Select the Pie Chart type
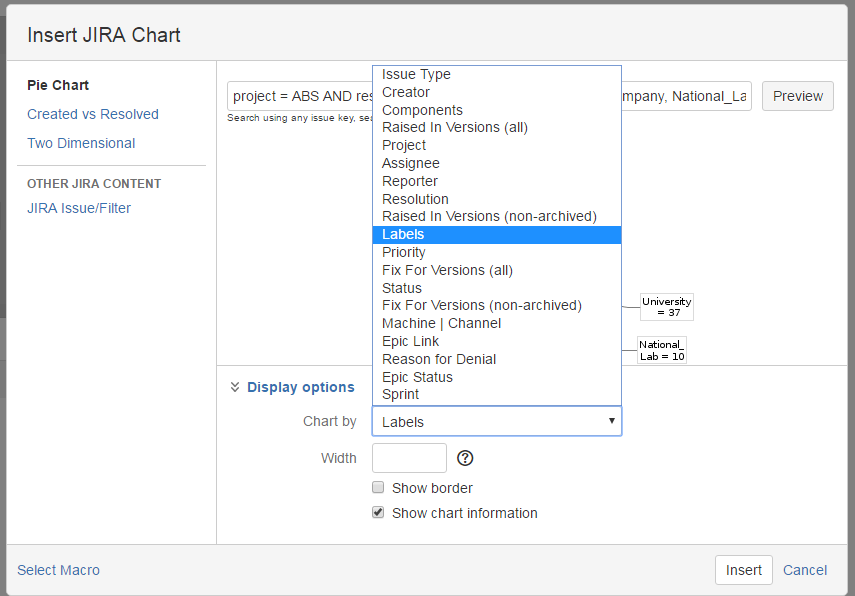Screen dimensions: 855x596 58,85
